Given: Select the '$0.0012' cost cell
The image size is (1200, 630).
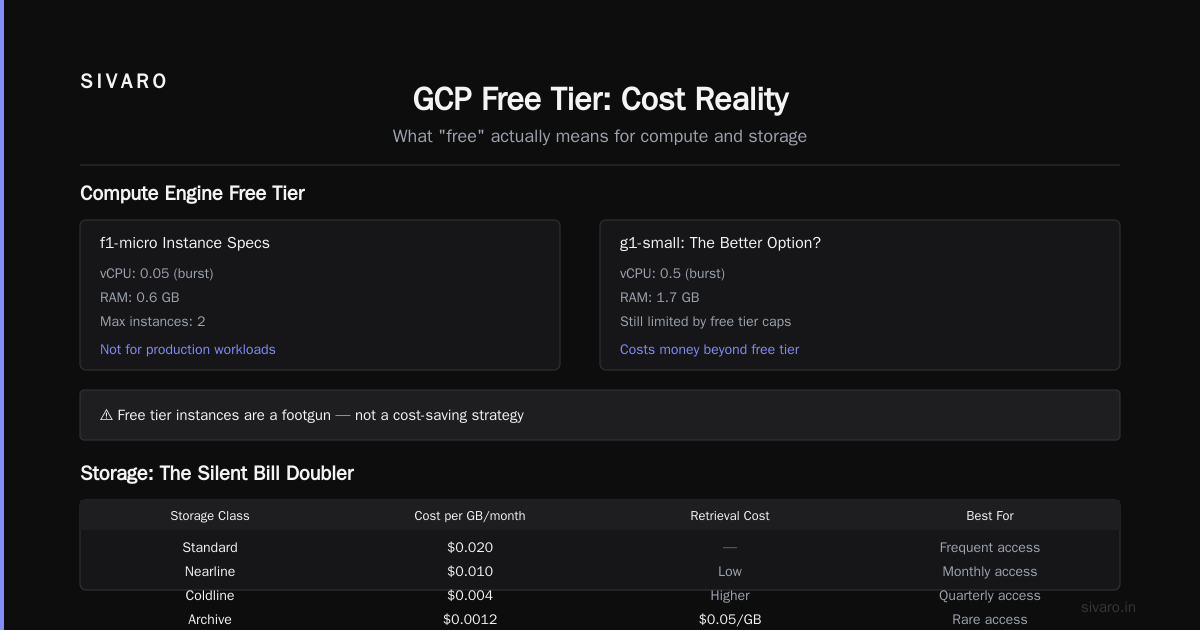Looking at the screenshot, I should pos(470,620).
